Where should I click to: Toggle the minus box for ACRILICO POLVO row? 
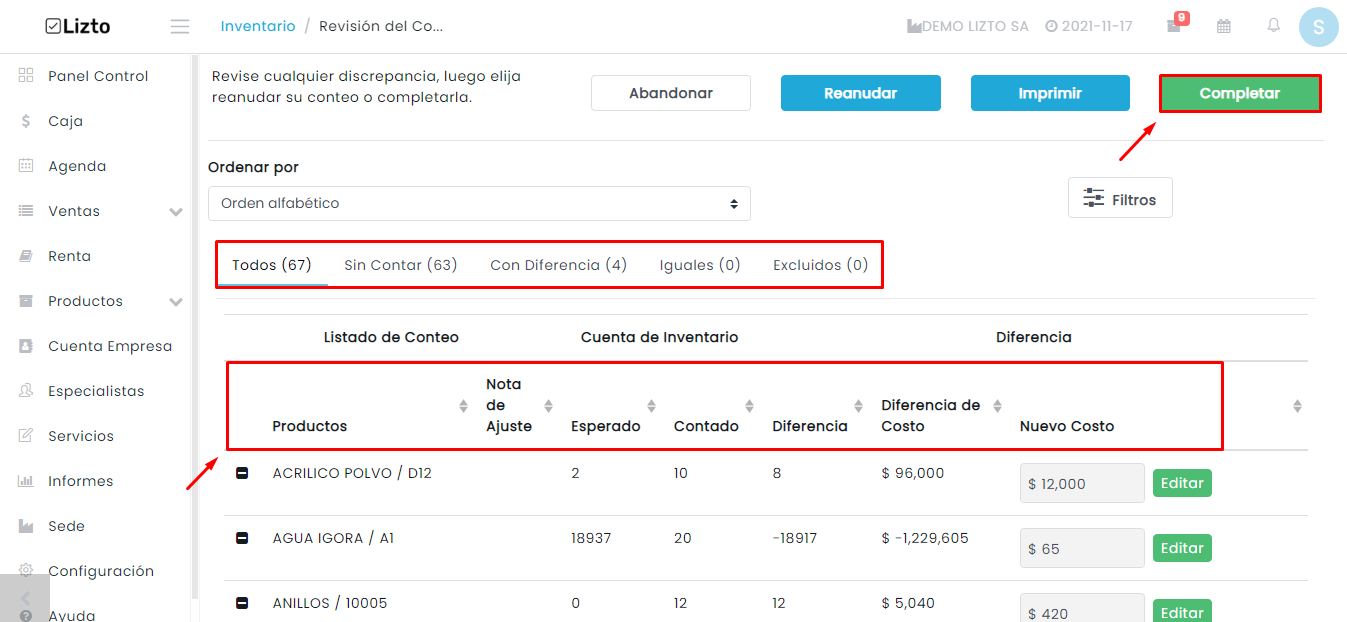(242, 473)
